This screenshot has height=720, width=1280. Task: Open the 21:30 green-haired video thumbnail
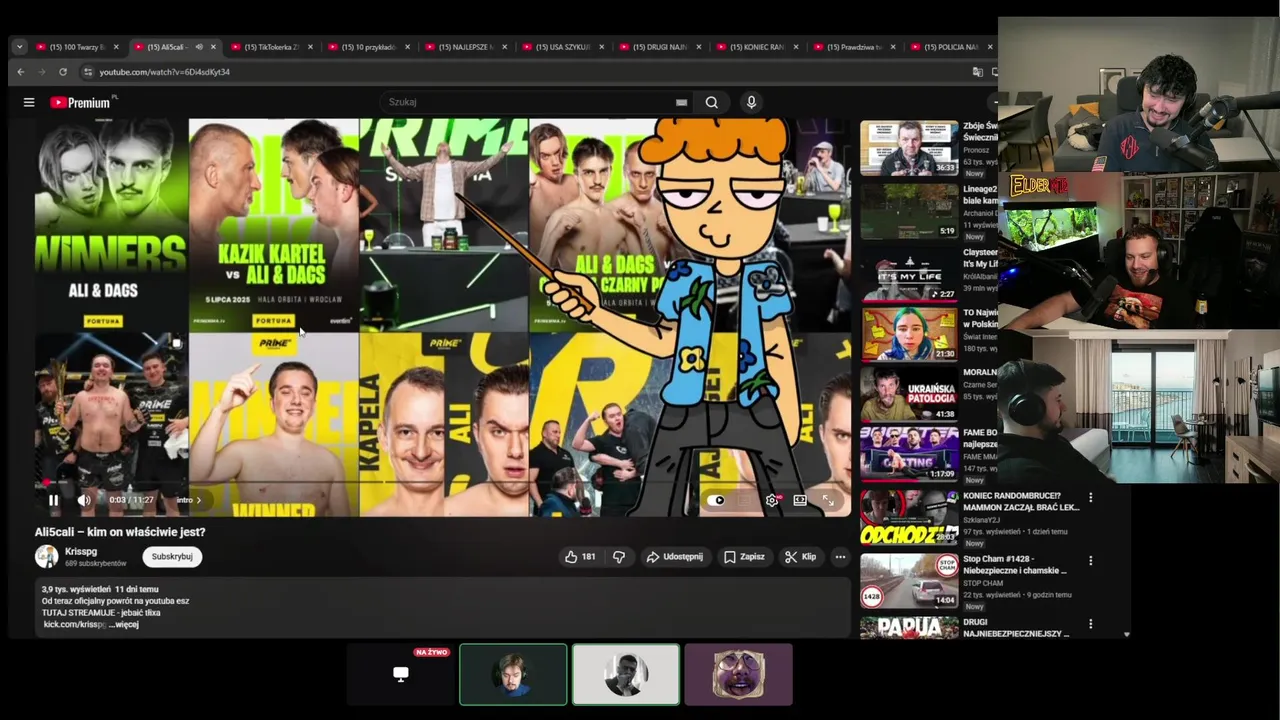tap(909, 335)
